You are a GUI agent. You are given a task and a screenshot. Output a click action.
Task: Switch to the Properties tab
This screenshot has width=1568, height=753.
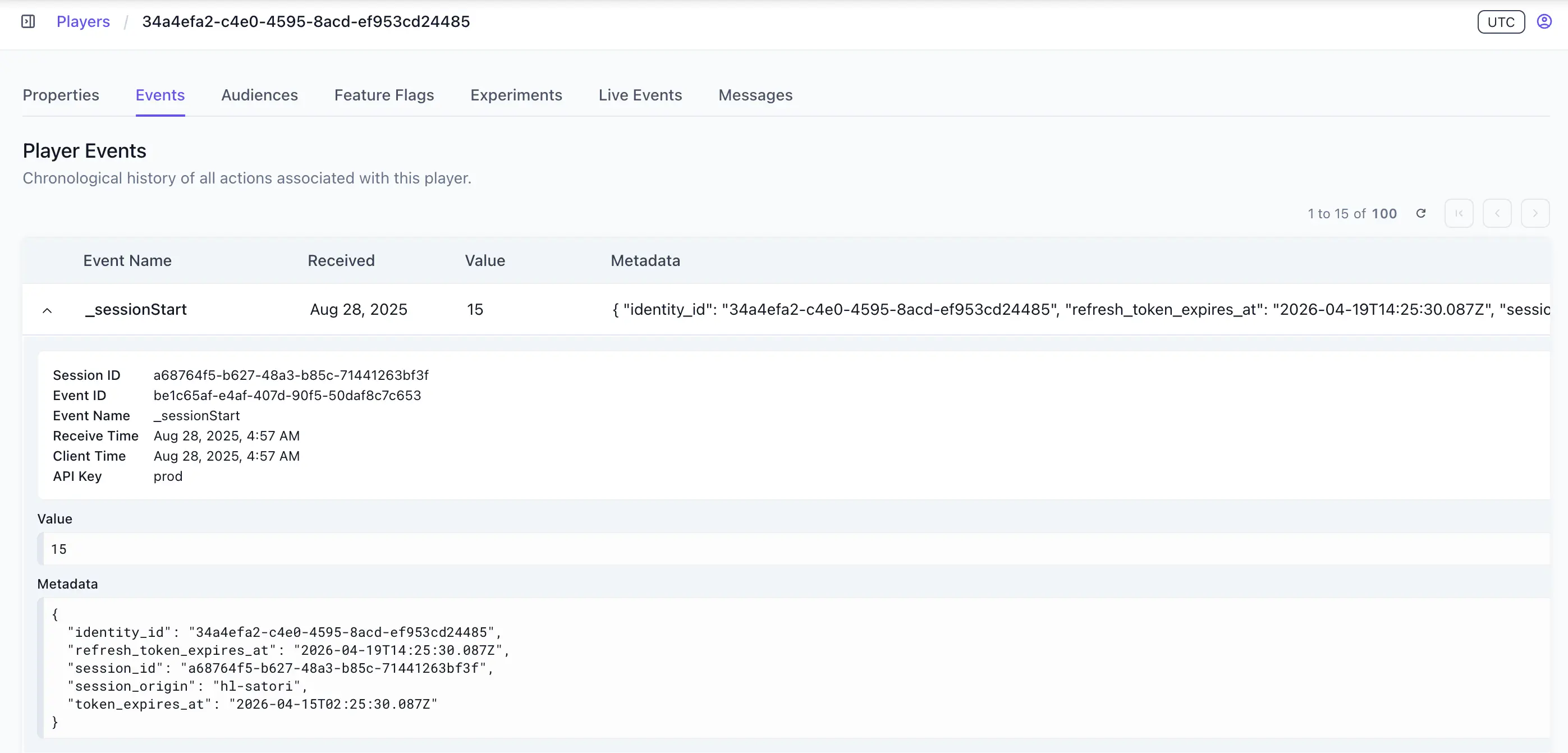[61, 95]
